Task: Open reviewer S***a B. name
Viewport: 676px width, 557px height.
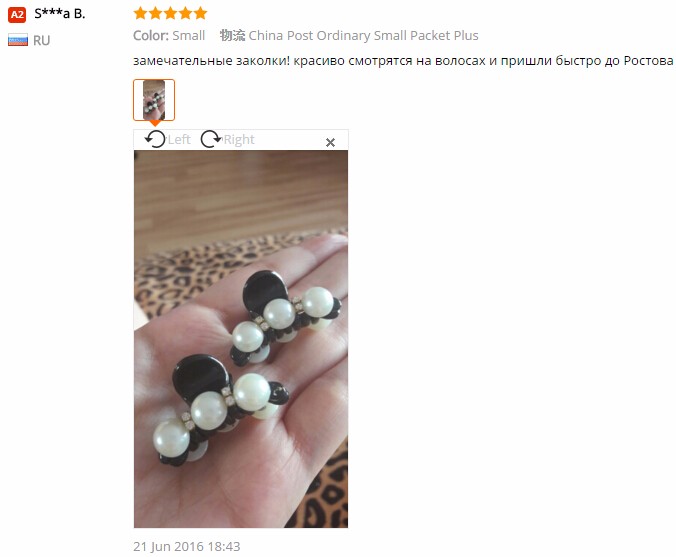Action: [x=60, y=14]
